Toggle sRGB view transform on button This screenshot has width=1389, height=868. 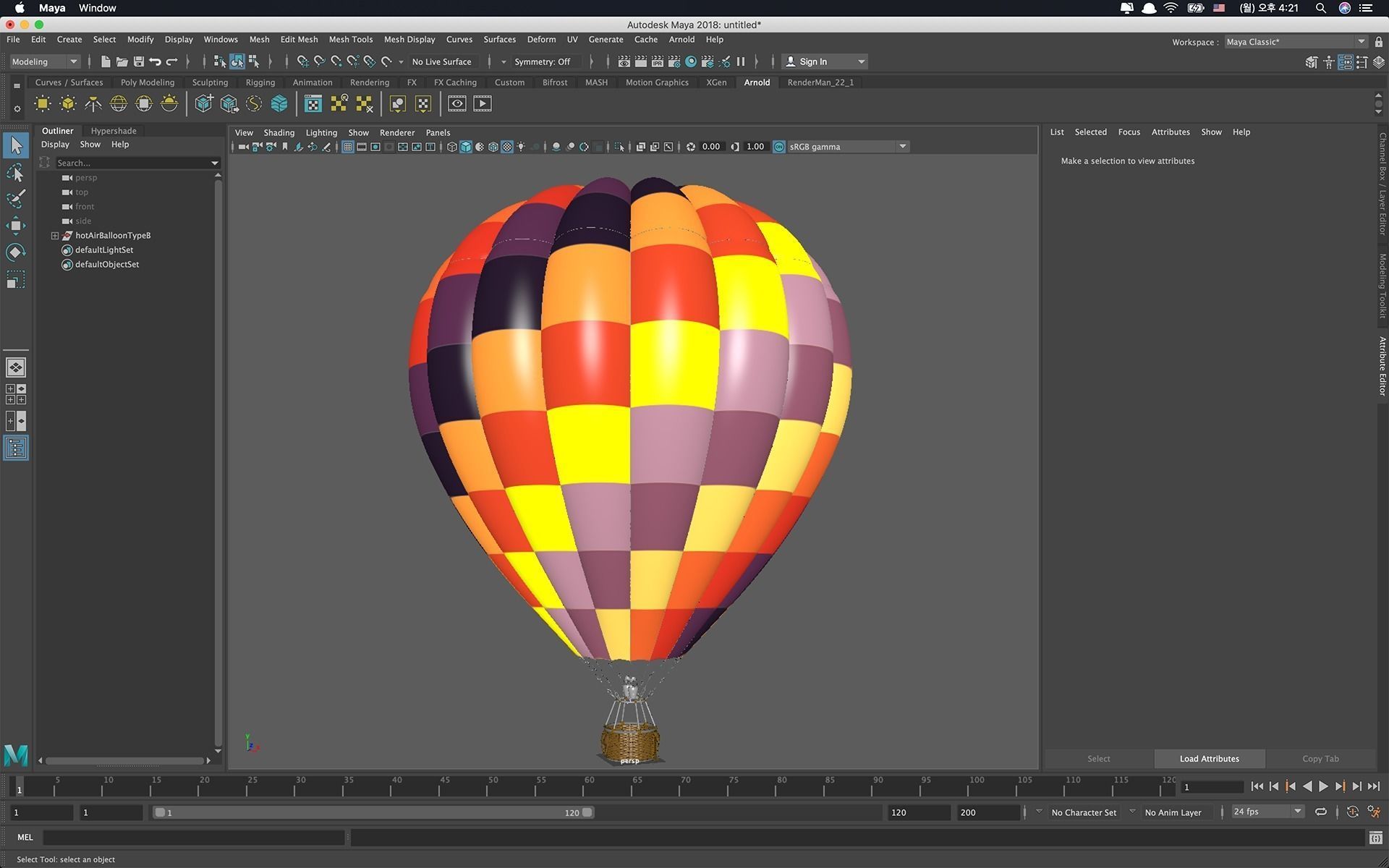(x=779, y=147)
